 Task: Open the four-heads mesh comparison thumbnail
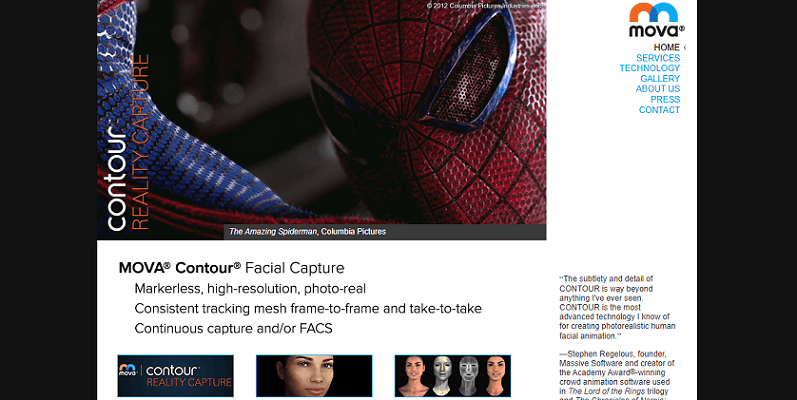(x=453, y=376)
